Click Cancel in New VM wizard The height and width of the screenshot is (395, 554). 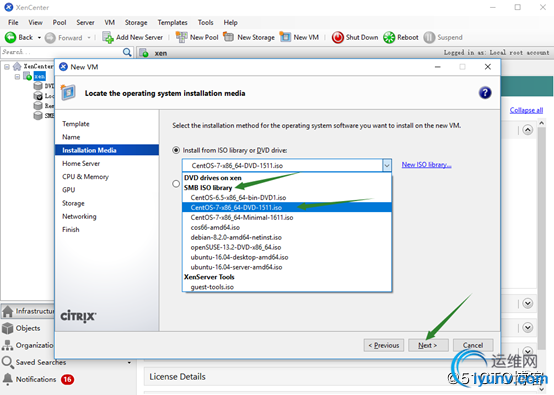click(x=473, y=345)
